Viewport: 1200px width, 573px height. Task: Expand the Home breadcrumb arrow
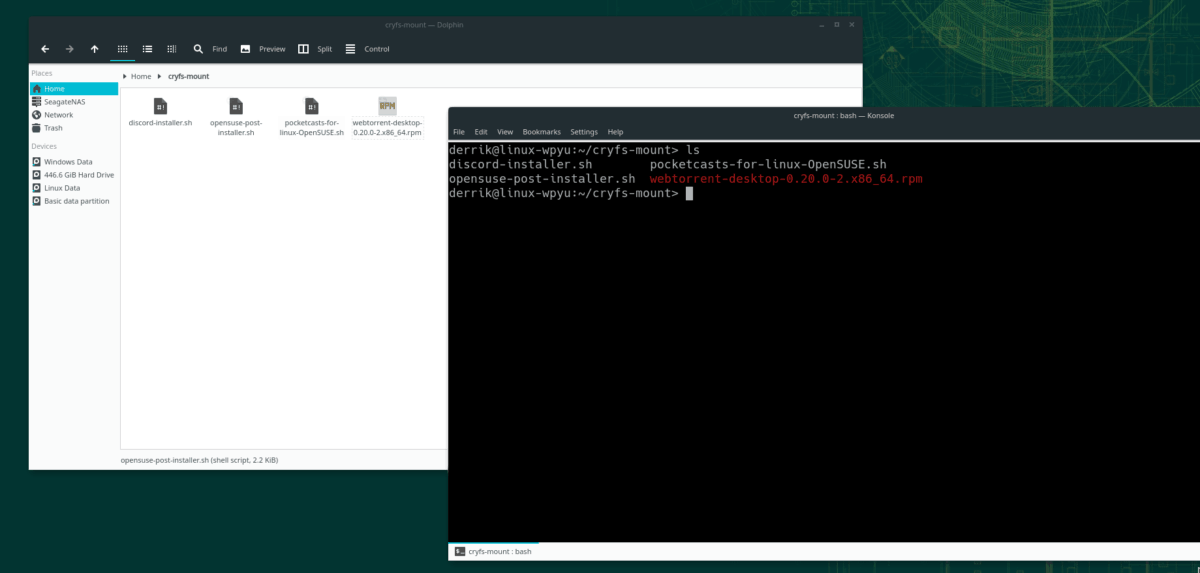tap(125, 76)
